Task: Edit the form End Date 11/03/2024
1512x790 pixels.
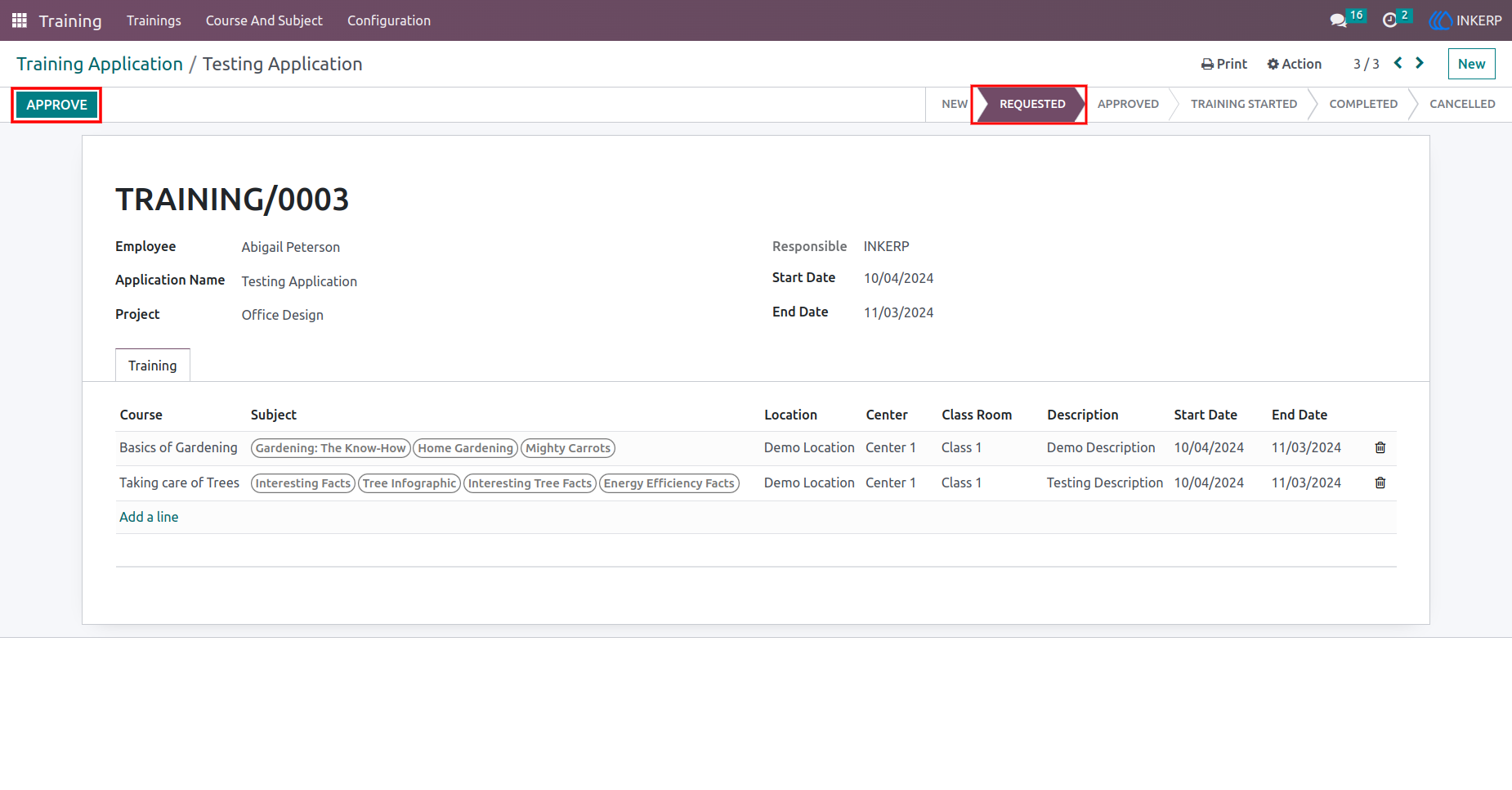Action: coord(898,312)
